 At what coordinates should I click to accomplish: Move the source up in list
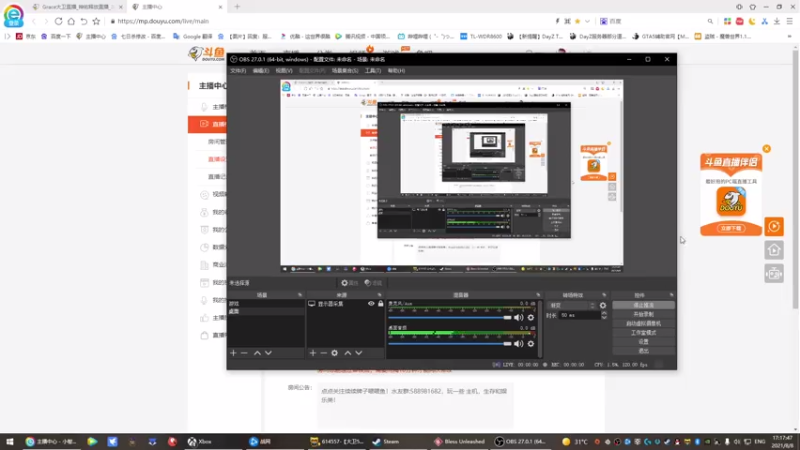tap(348, 353)
